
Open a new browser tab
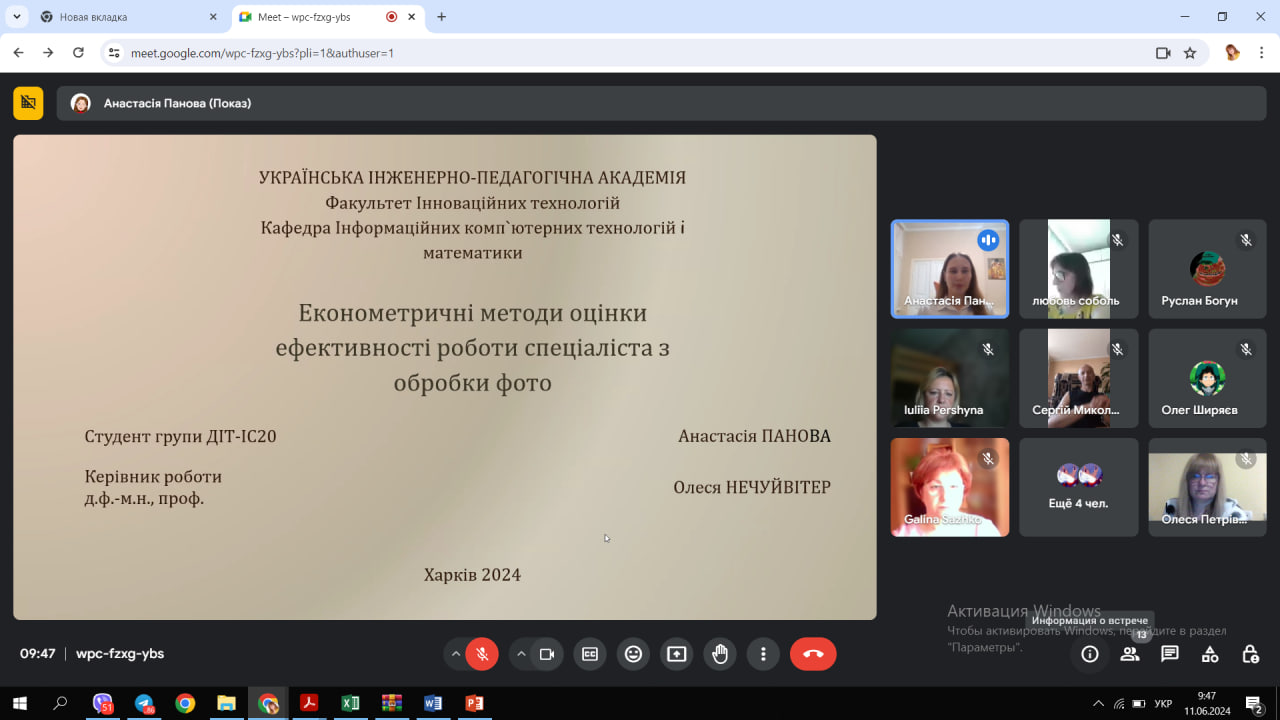click(442, 17)
